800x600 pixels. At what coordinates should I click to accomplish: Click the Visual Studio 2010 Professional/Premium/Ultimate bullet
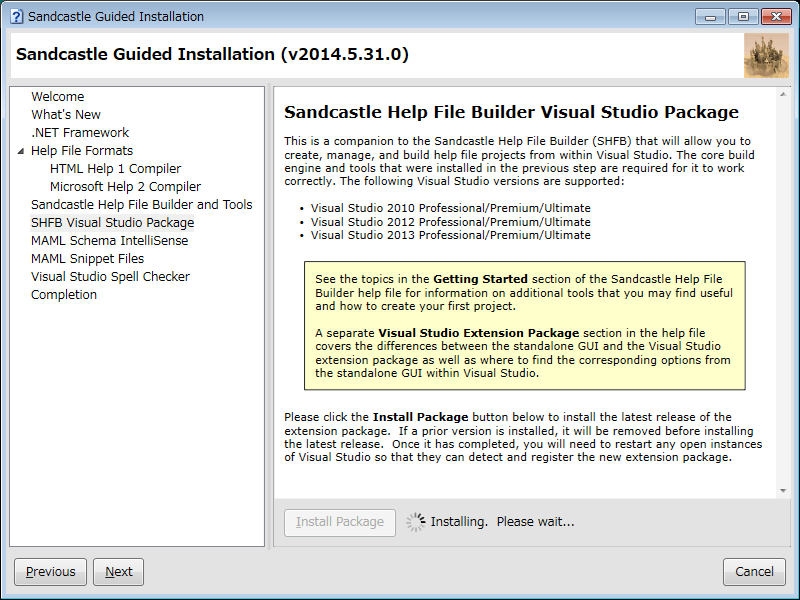tap(451, 208)
